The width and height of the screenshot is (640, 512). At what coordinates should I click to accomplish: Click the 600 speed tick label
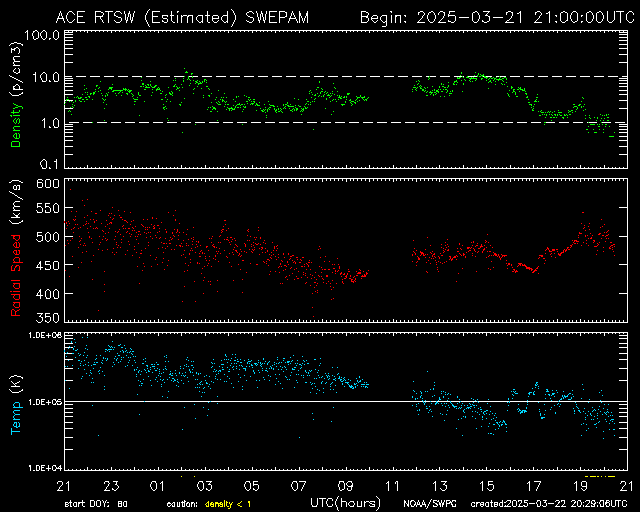pyautogui.click(x=48, y=184)
